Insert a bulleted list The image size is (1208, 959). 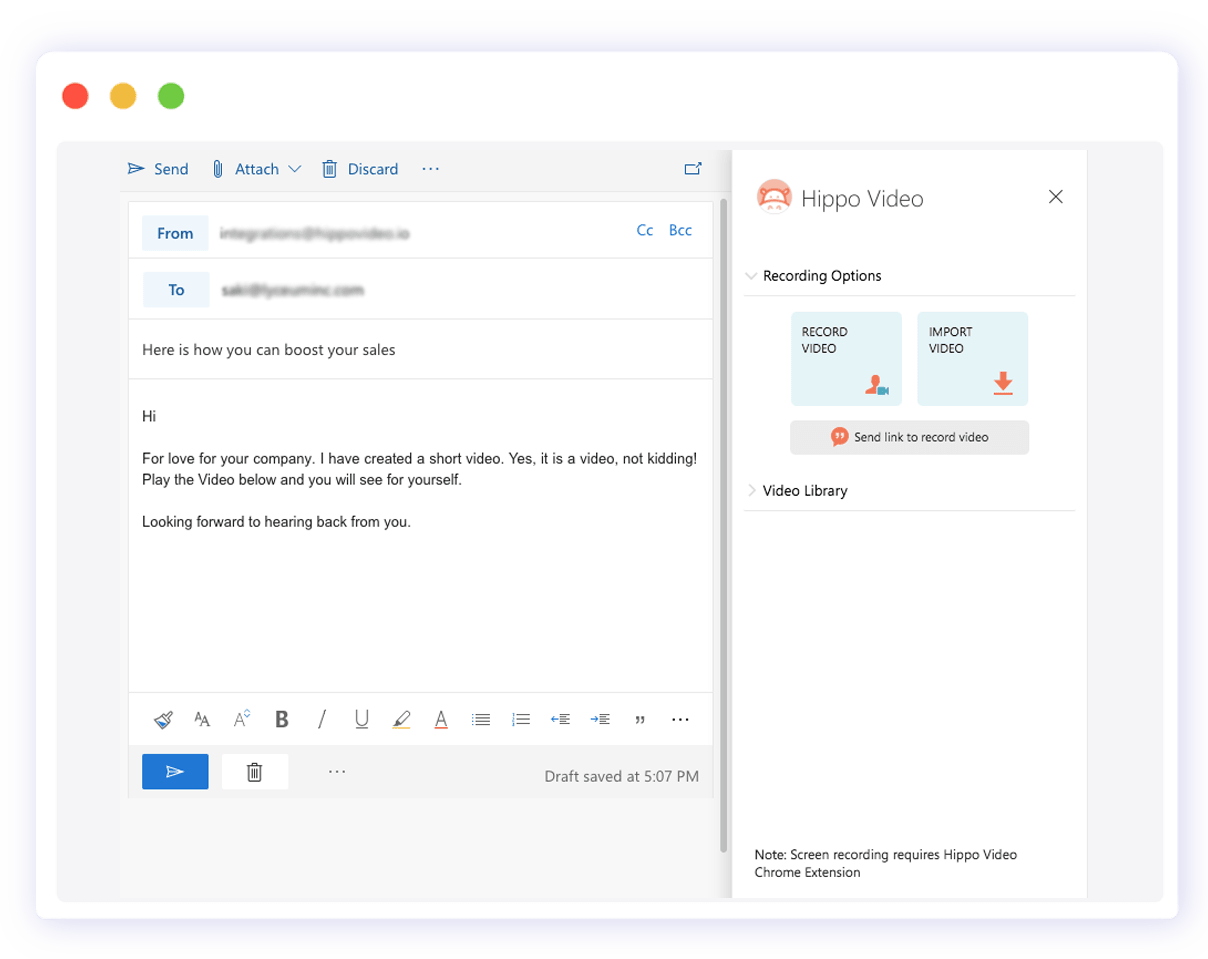click(480, 719)
